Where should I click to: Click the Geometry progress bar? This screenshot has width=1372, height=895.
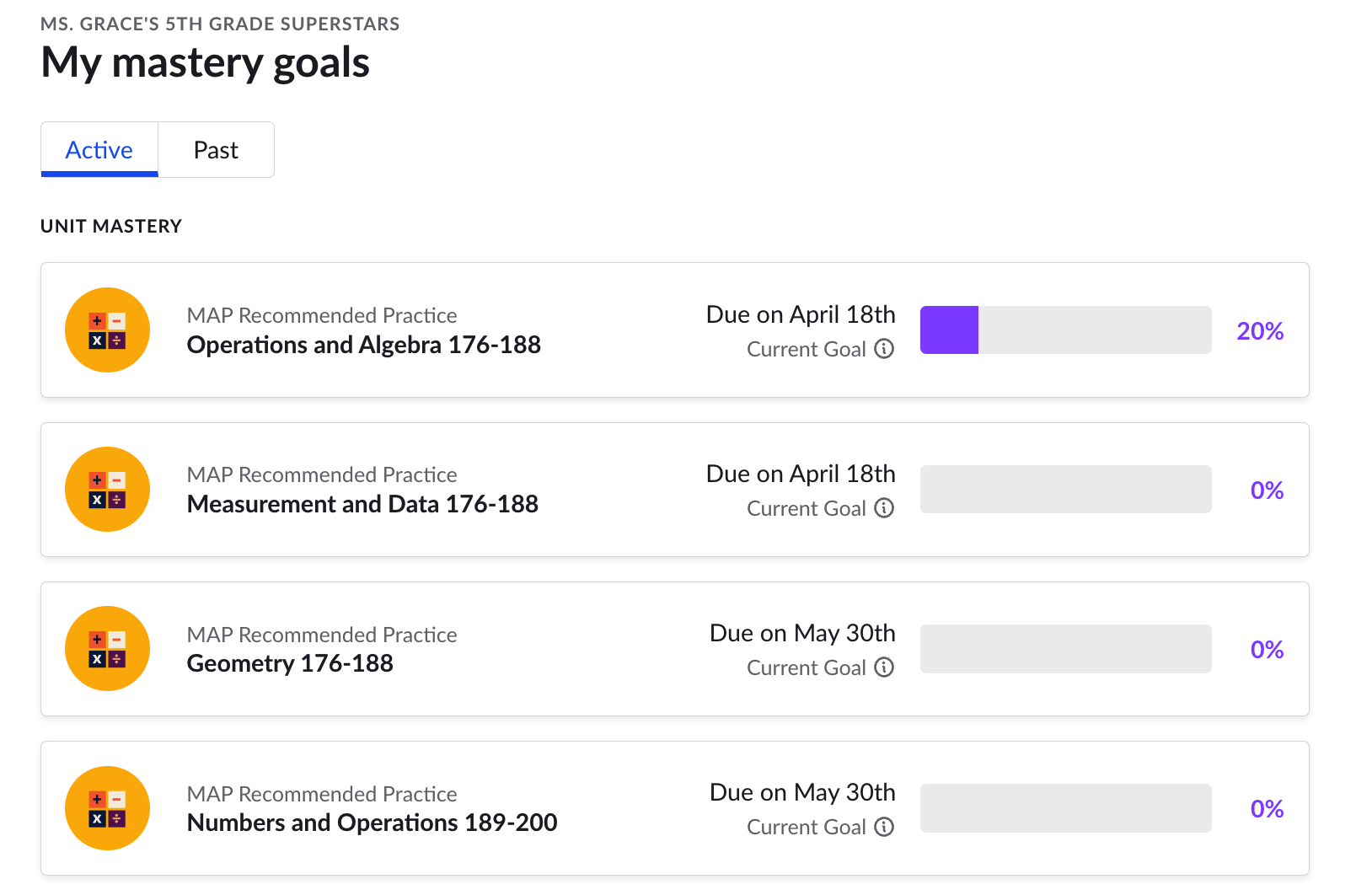click(x=1065, y=649)
